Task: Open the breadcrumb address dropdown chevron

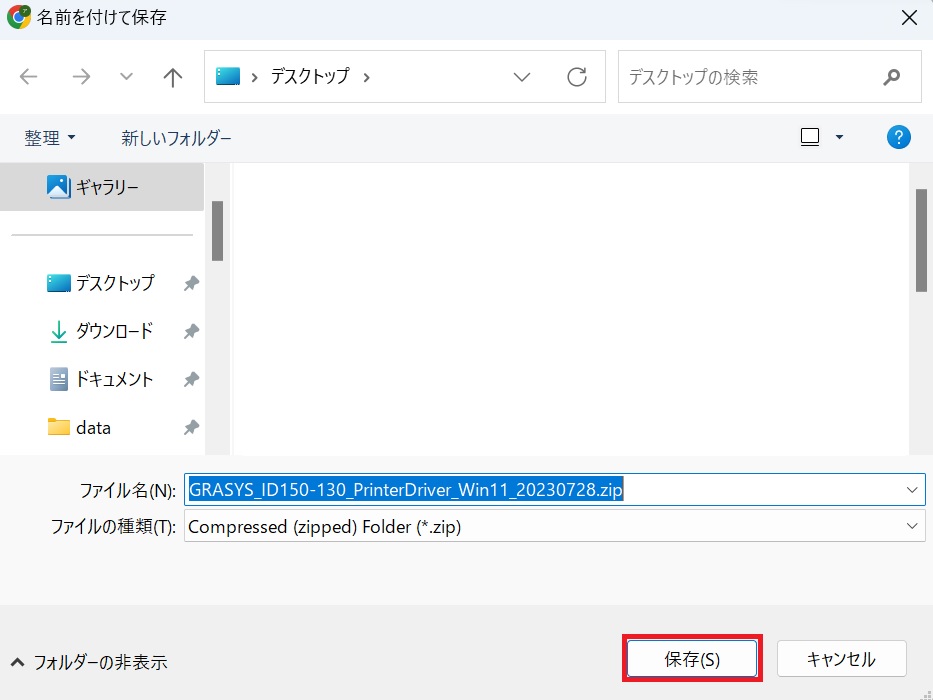Action: 521,76
